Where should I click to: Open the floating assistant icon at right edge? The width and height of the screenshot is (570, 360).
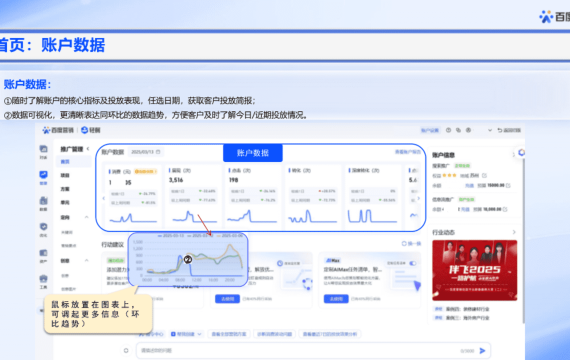click(x=522, y=152)
